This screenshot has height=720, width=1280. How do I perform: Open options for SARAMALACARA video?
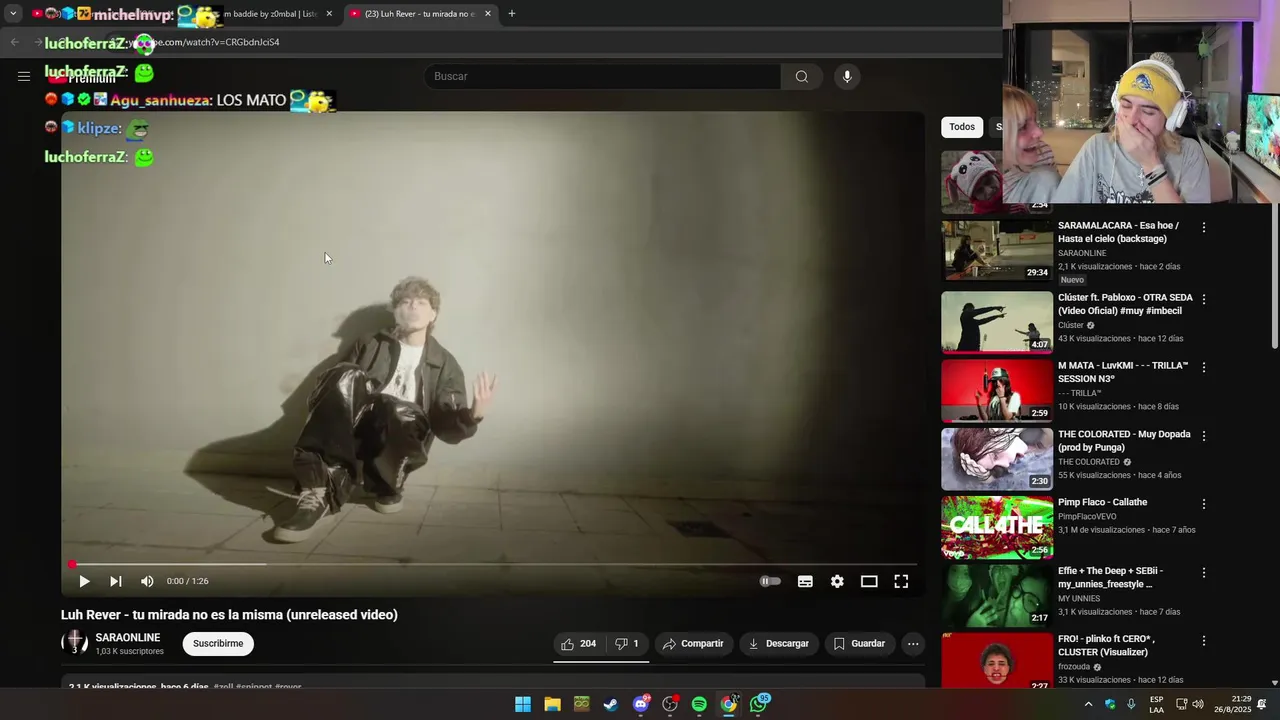[x=1204, y=228]
